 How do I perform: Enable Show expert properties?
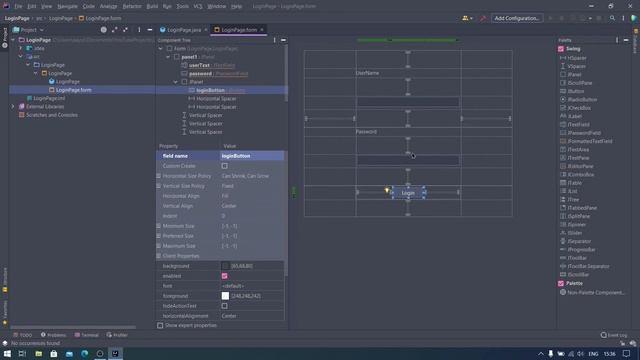coord(160,325)
